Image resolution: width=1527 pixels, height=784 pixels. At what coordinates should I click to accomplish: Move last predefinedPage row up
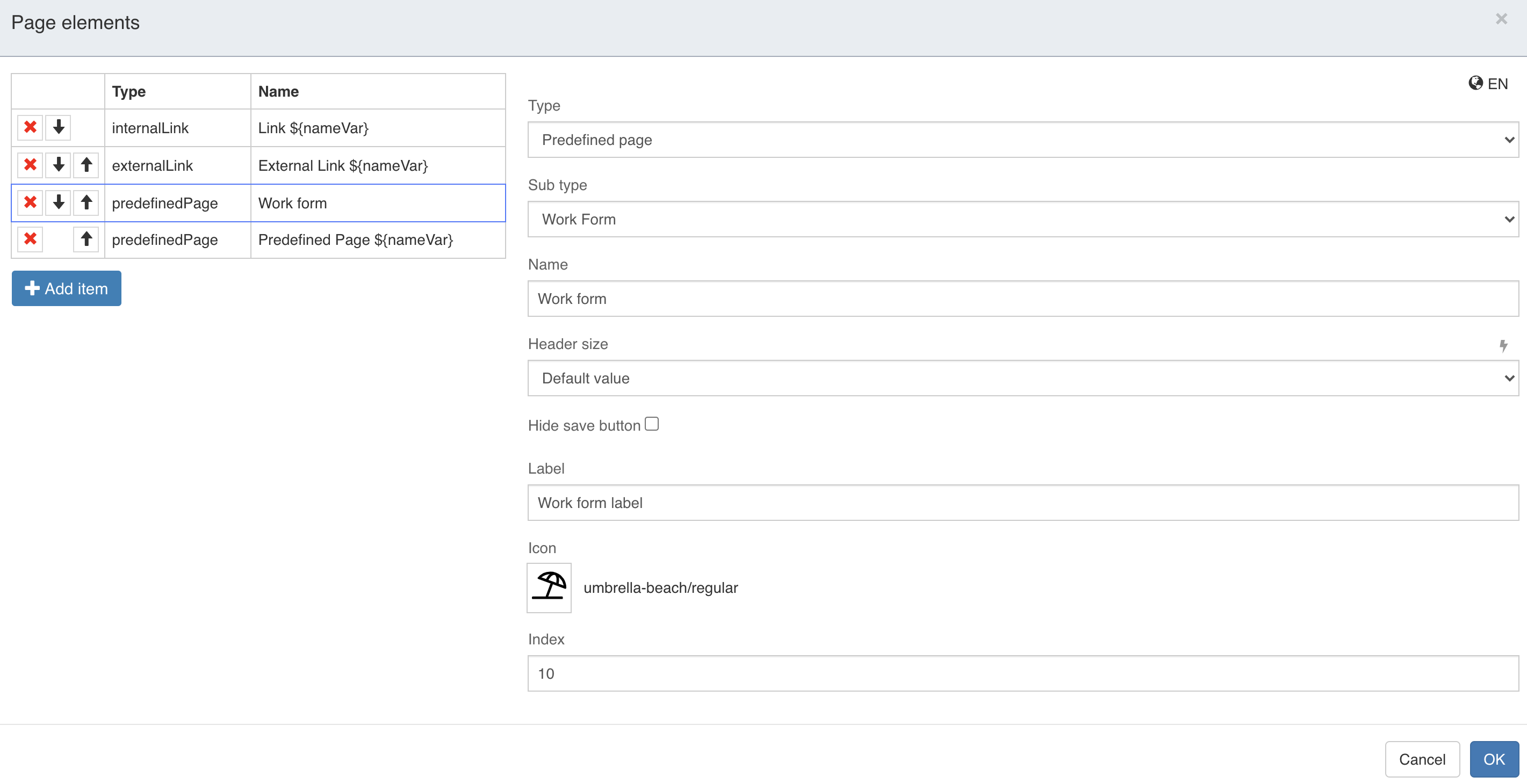click(x=86, y=239)
